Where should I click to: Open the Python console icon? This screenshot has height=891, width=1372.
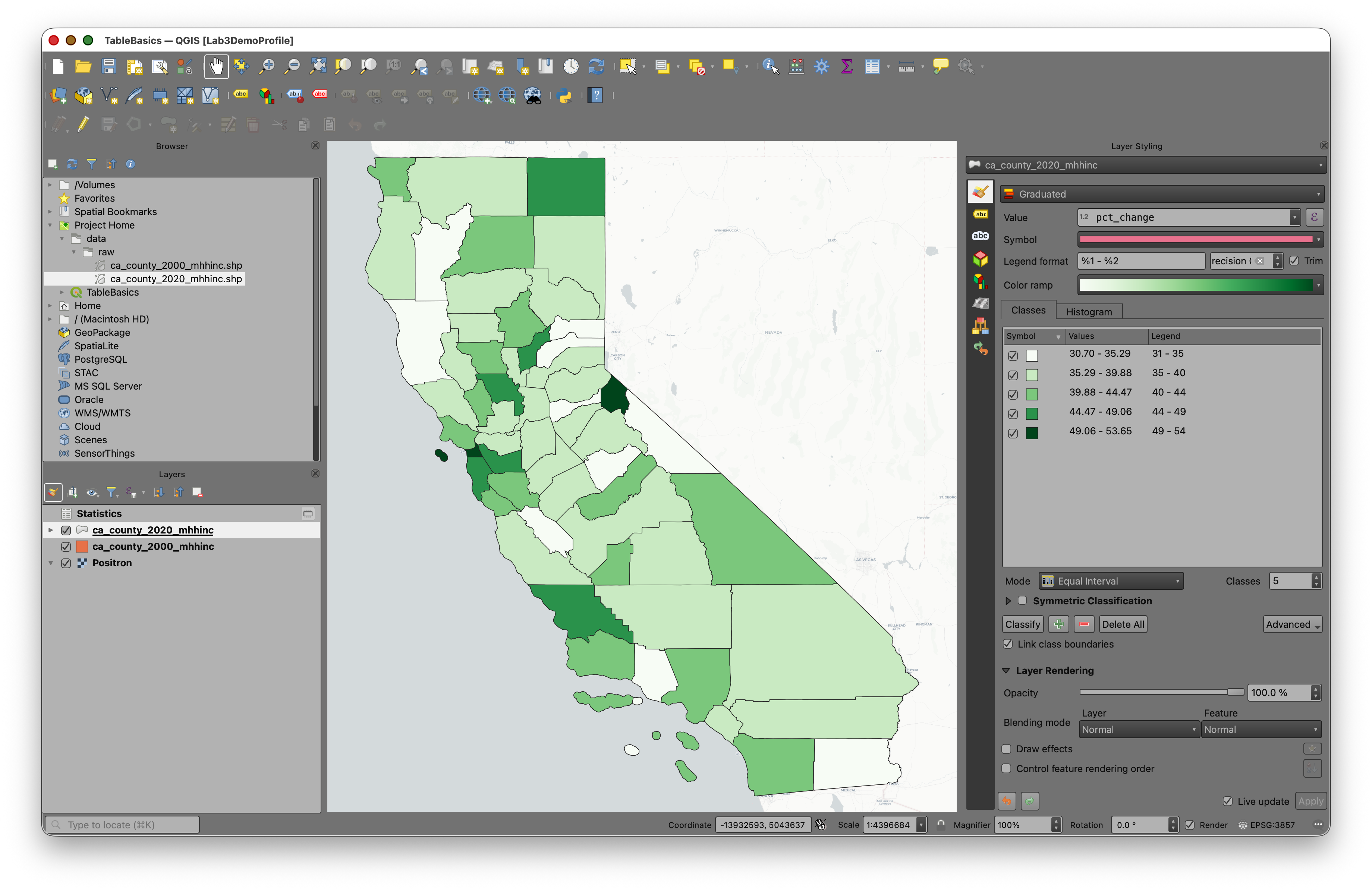point(565,96)
